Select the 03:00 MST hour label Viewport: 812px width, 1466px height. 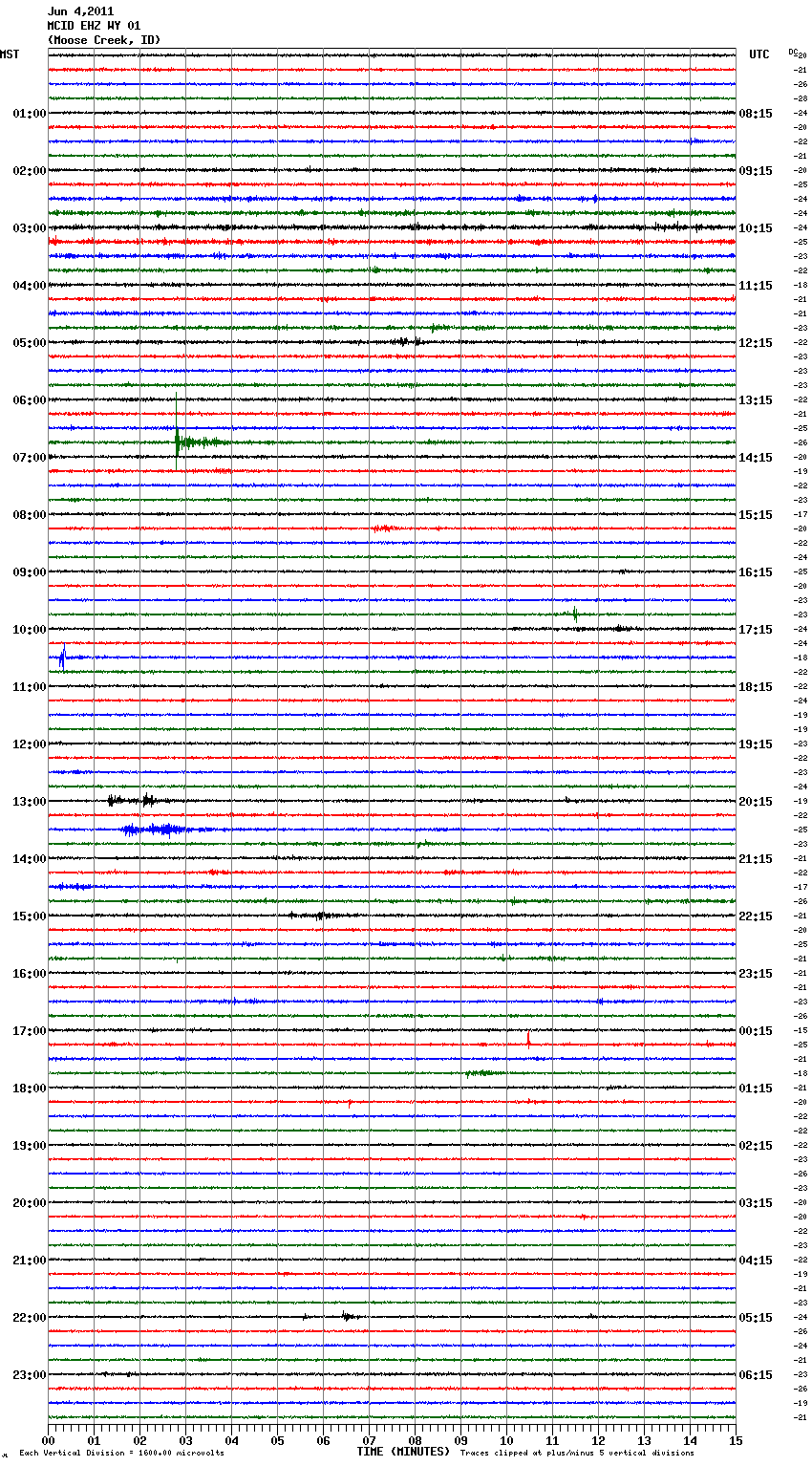pos(30,228)
